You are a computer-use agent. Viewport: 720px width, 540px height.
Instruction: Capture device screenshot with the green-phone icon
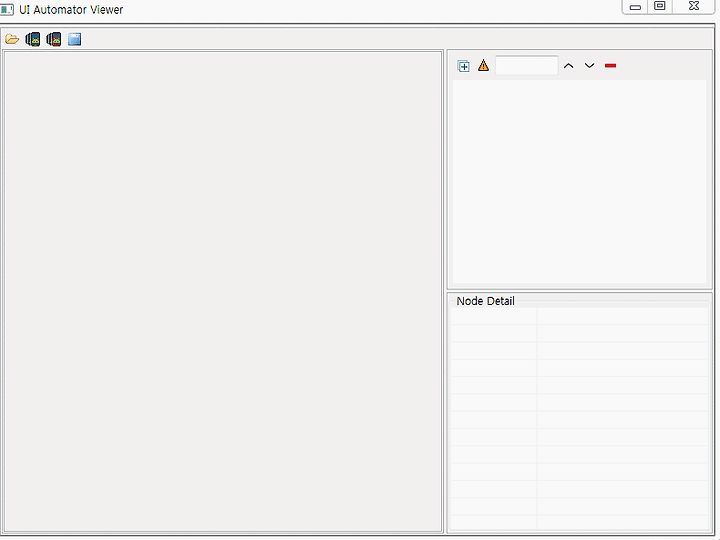(33, 39)
